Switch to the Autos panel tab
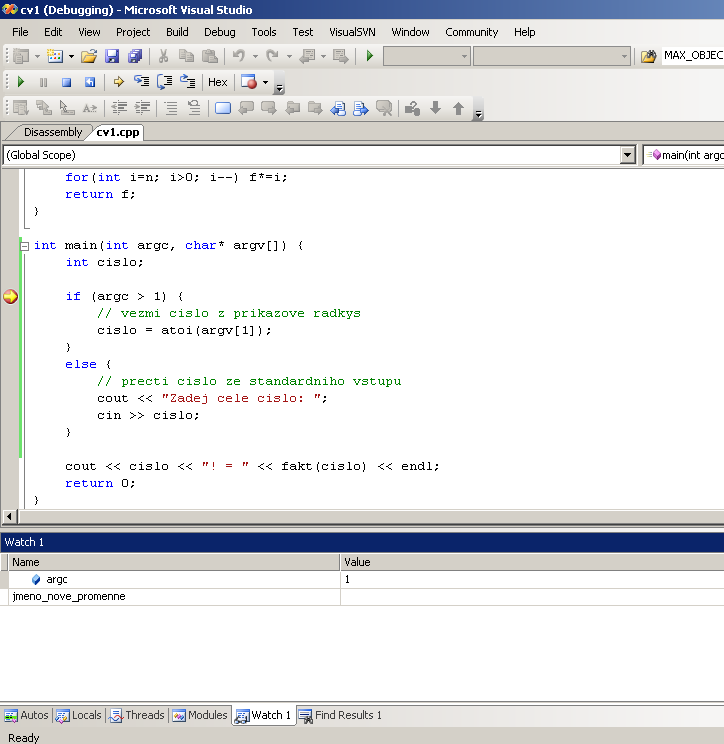 pos(27,715)
